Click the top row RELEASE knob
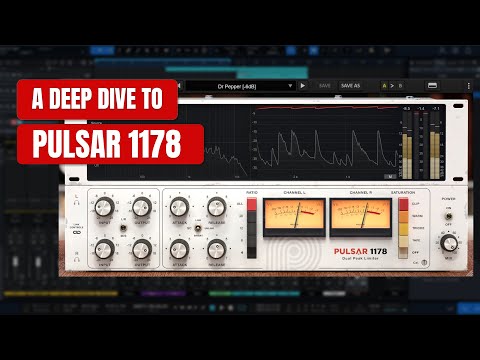Viewport: 480px width, 360px height. pos(217,207)
